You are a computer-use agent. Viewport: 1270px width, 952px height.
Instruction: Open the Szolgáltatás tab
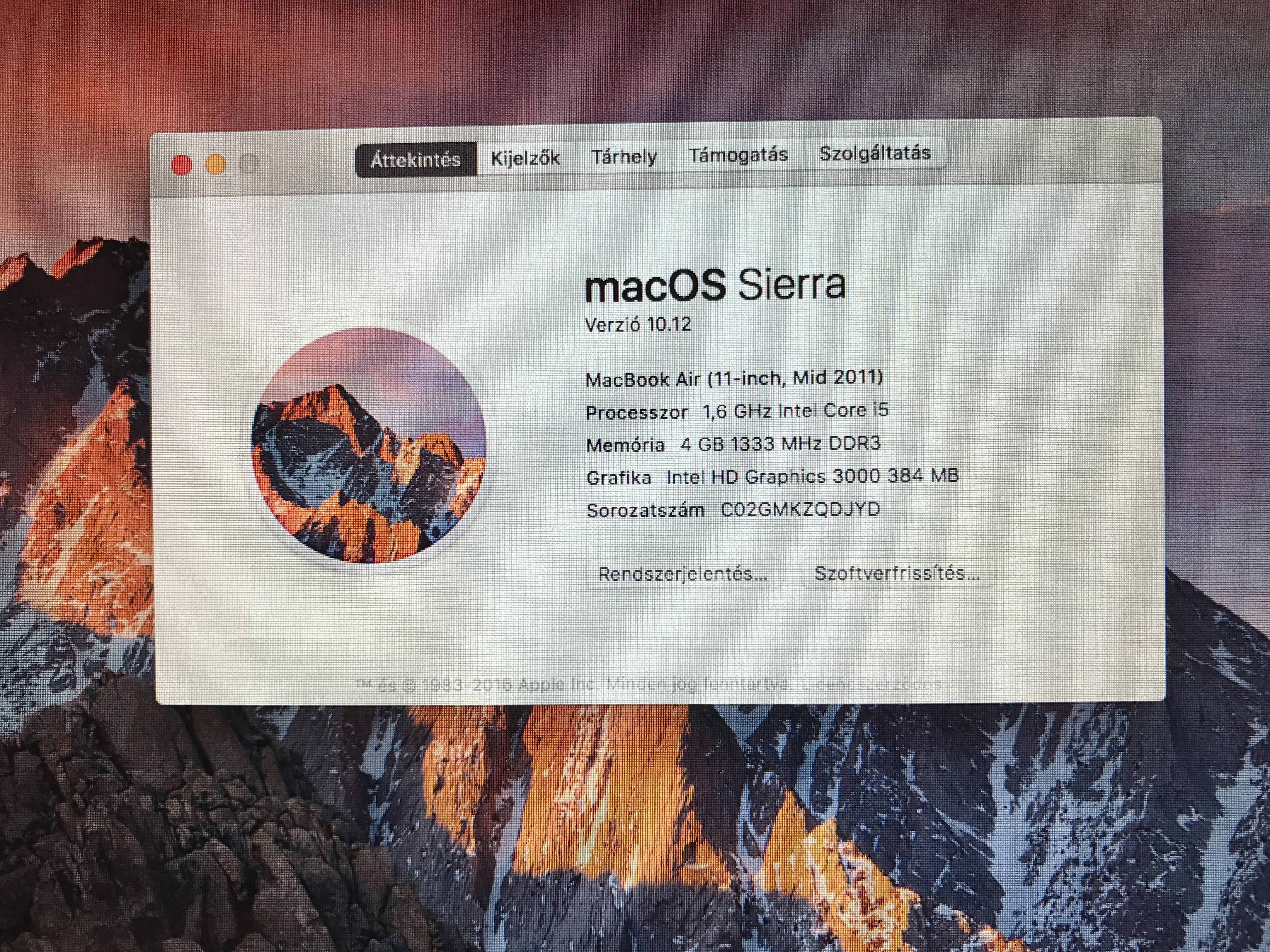point(874,153)
